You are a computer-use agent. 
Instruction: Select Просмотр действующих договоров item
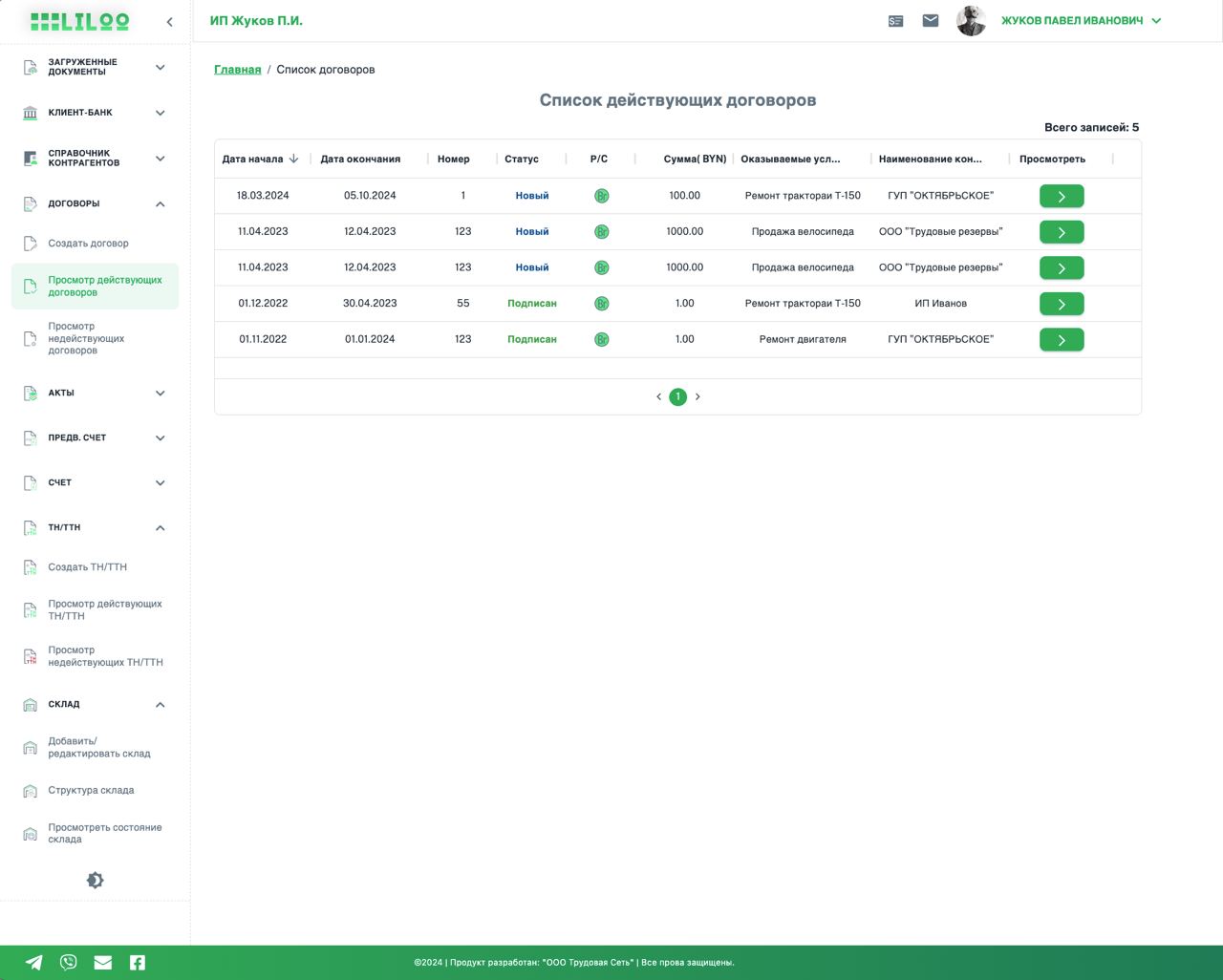[x=95, y=287]
